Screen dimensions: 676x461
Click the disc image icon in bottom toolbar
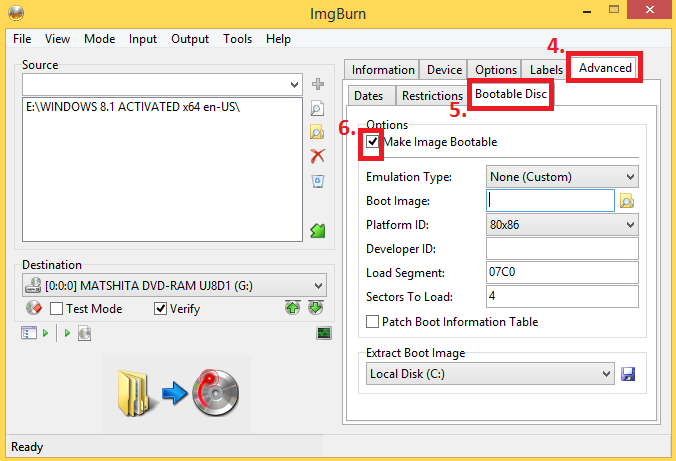point(84,333)
